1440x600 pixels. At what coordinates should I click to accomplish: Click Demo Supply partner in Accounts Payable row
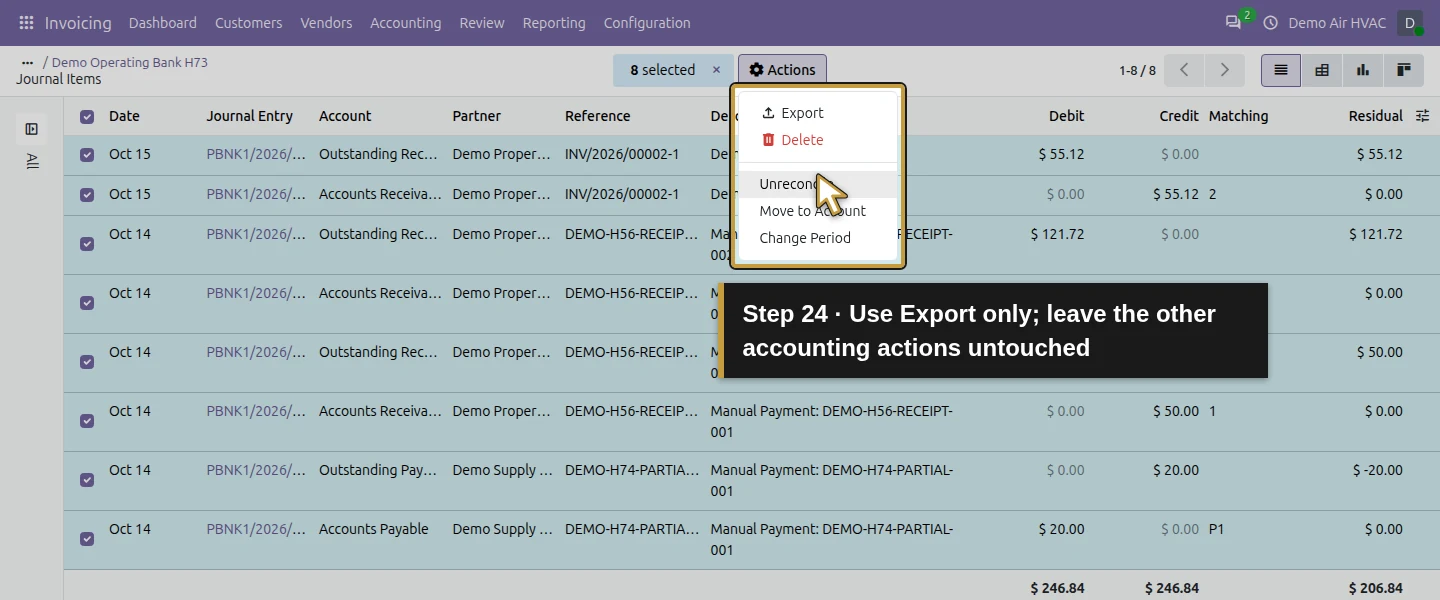[x=502, y=529]
